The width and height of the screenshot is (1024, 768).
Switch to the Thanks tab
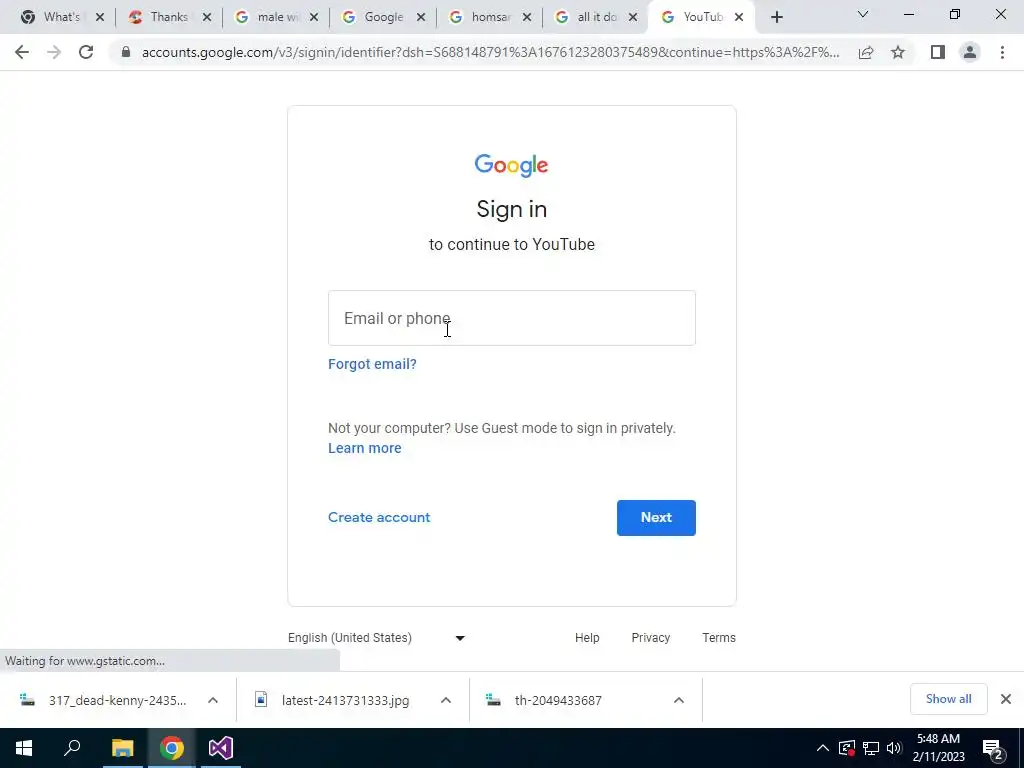point(169,17)
